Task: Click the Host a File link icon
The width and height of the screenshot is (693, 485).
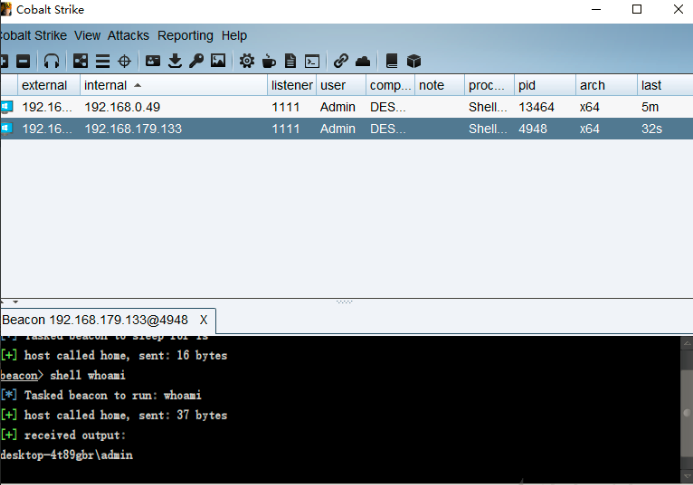Action: point(341,61)
